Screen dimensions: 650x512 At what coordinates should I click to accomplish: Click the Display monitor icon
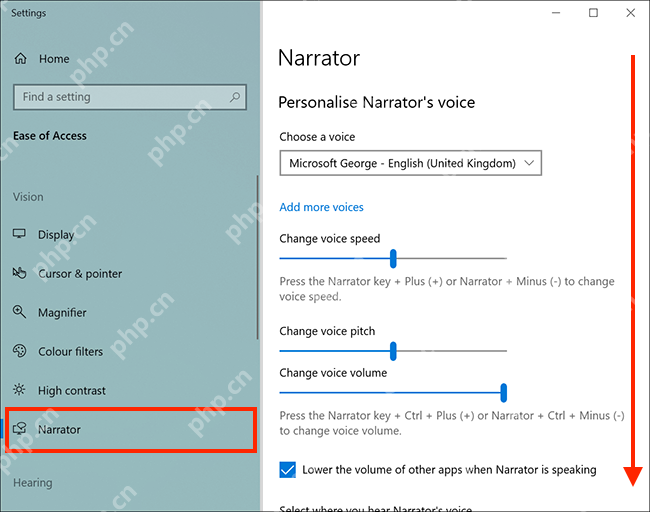click(19, 234)
